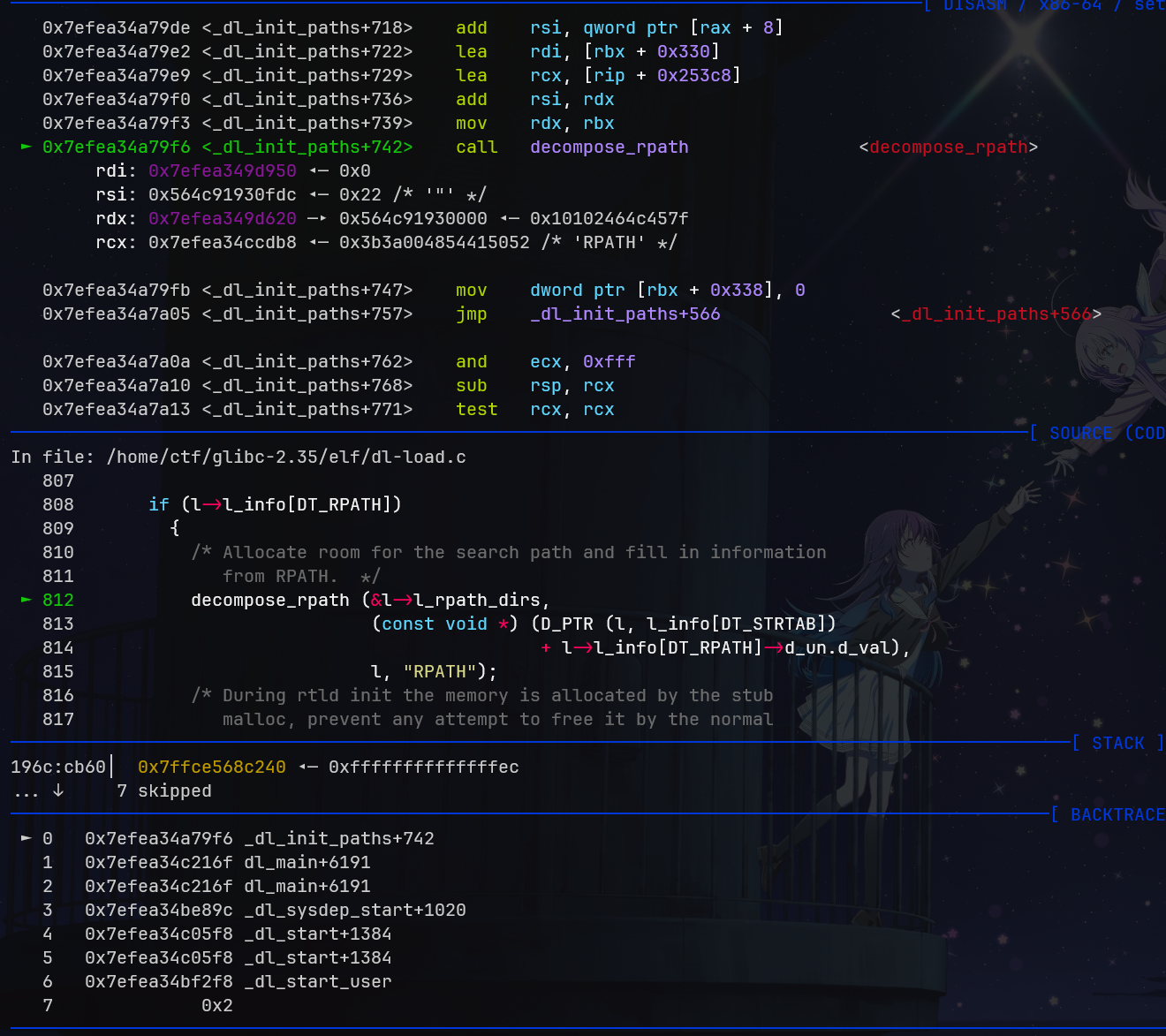Click source line number 808
Viewport: 1166px width, 1036px height.
tap(58, 504)
